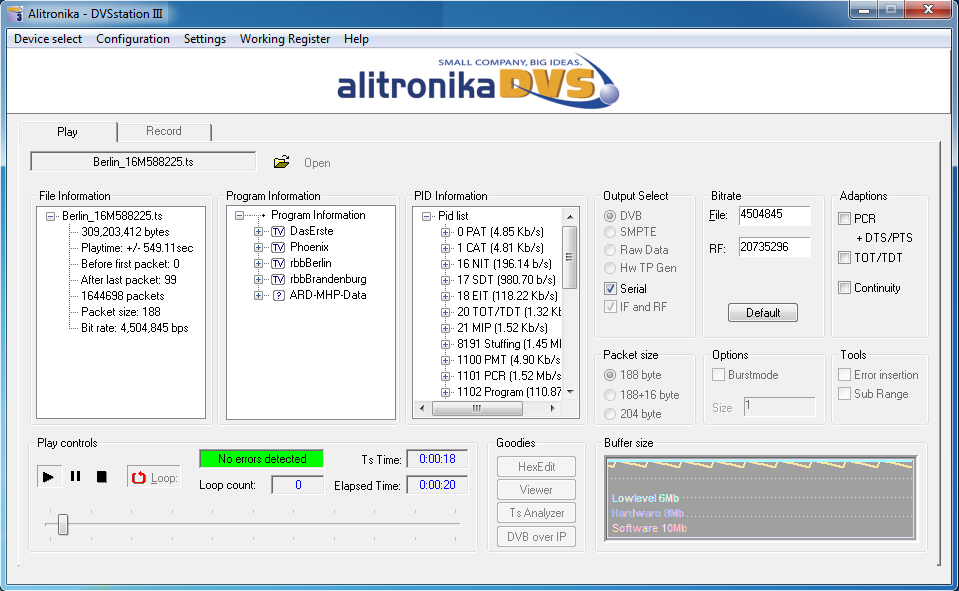Viewport: 959px width, 591px height.
Task: Select the DasErste TV program icon
Action: (278, 231)
